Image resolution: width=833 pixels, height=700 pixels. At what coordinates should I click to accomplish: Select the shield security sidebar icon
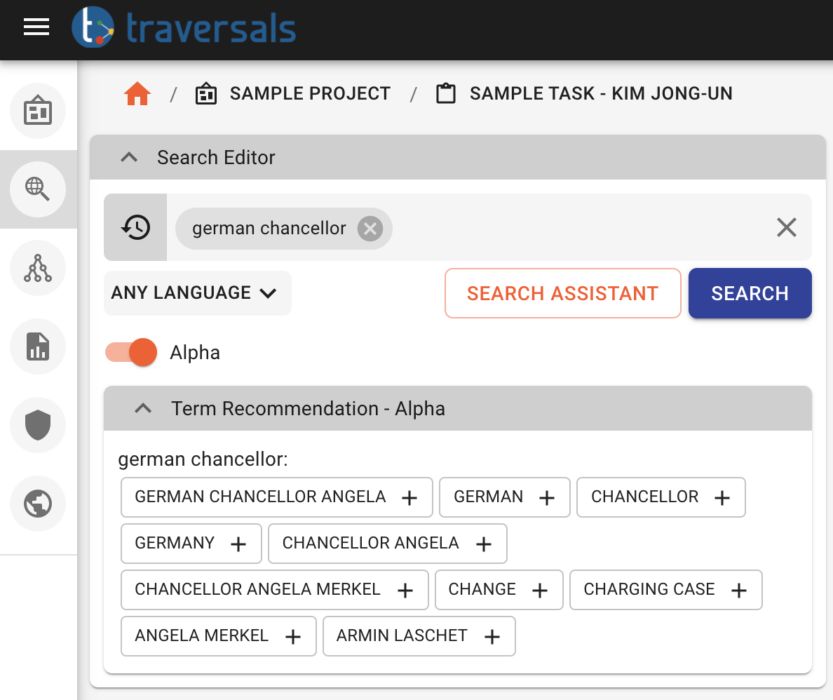pos(38,425)
